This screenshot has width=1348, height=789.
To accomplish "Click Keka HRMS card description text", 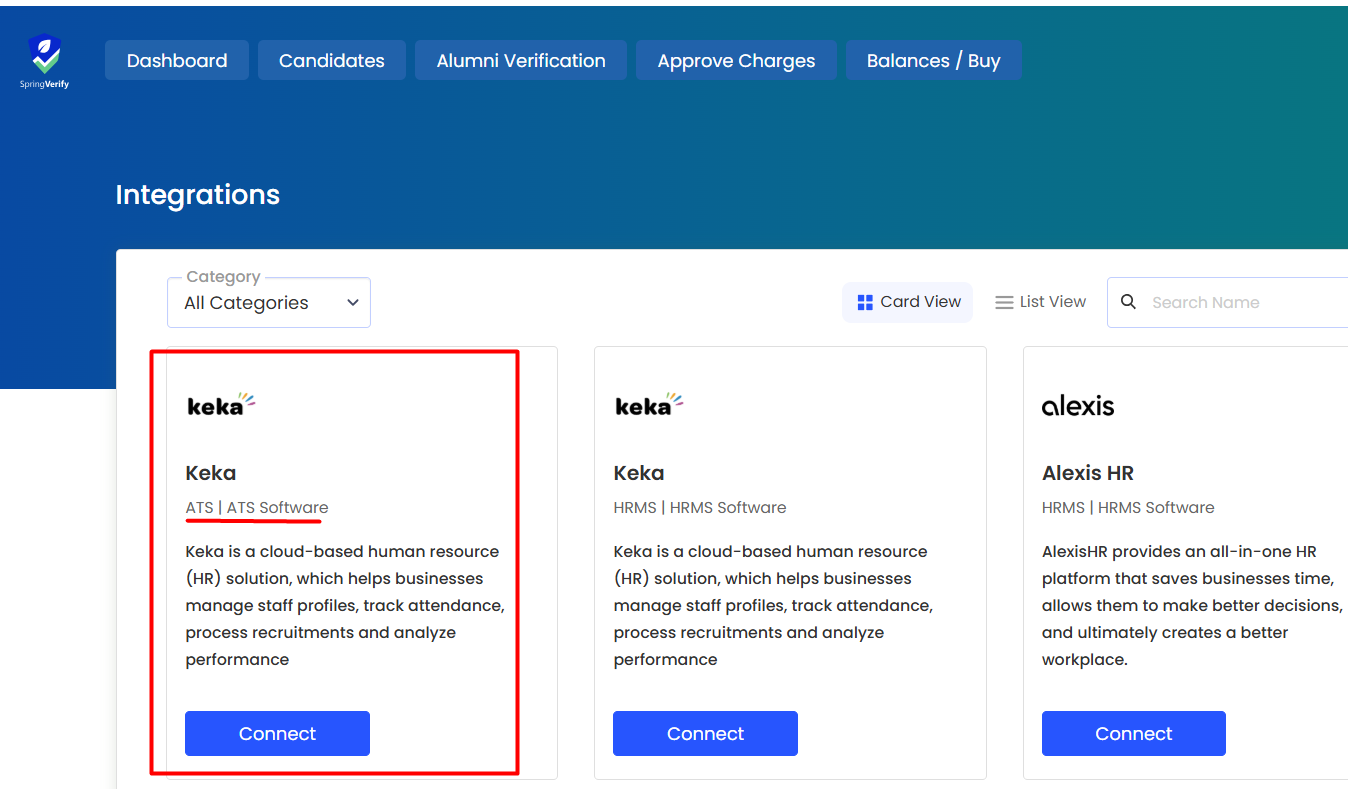I will pos(773,605).
